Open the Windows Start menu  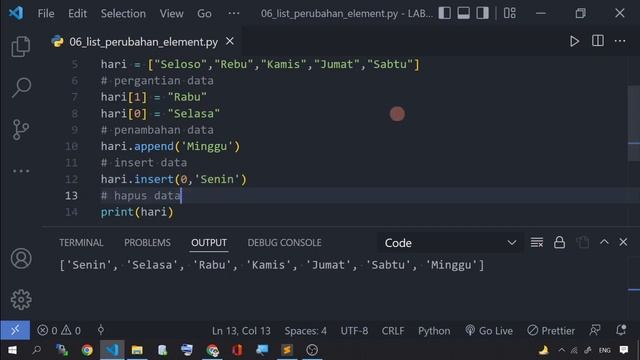pyautogui.click(x=12, y=350)
